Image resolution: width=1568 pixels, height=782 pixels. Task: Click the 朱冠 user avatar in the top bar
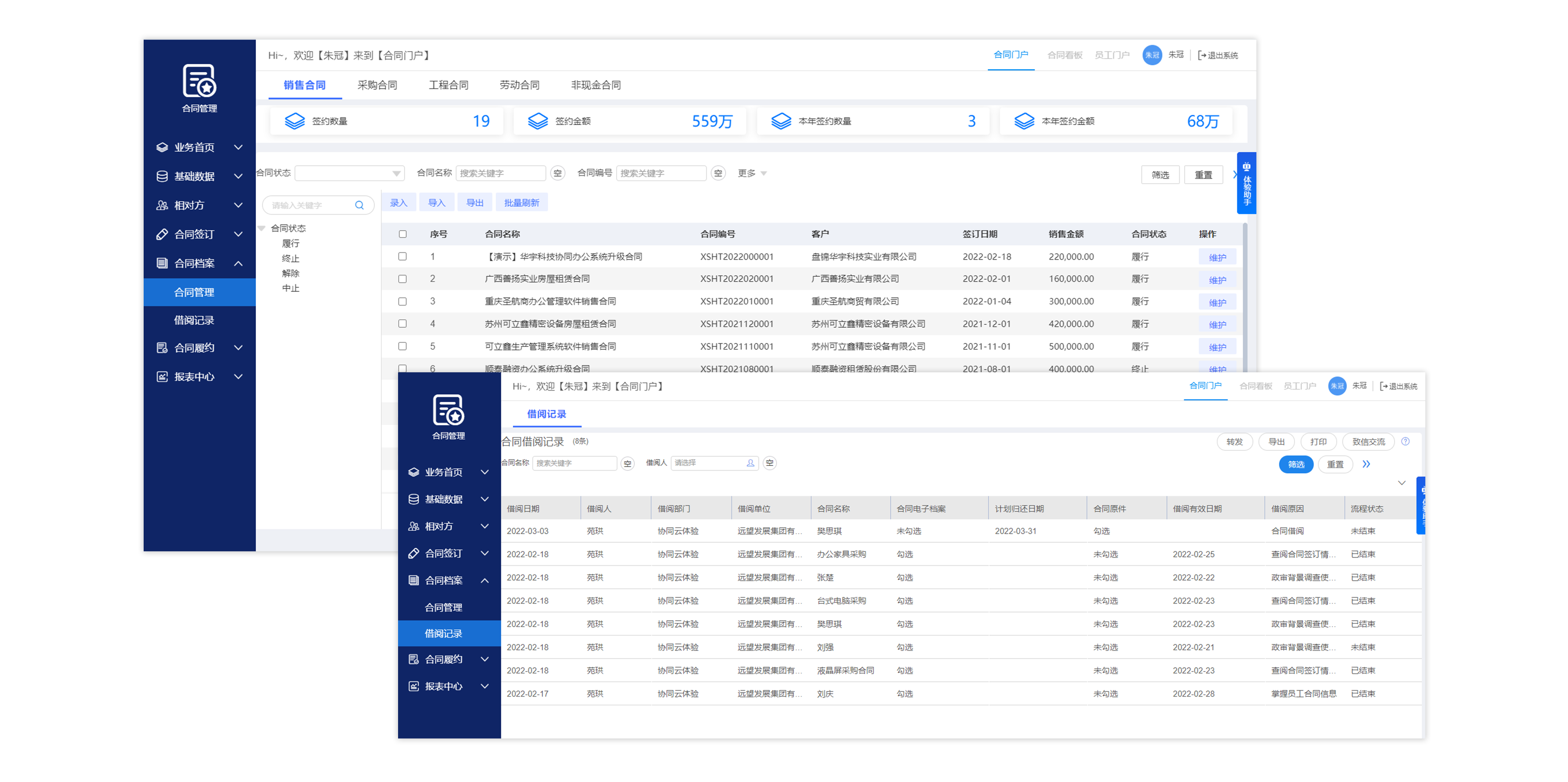click(x=1152, y=55)
